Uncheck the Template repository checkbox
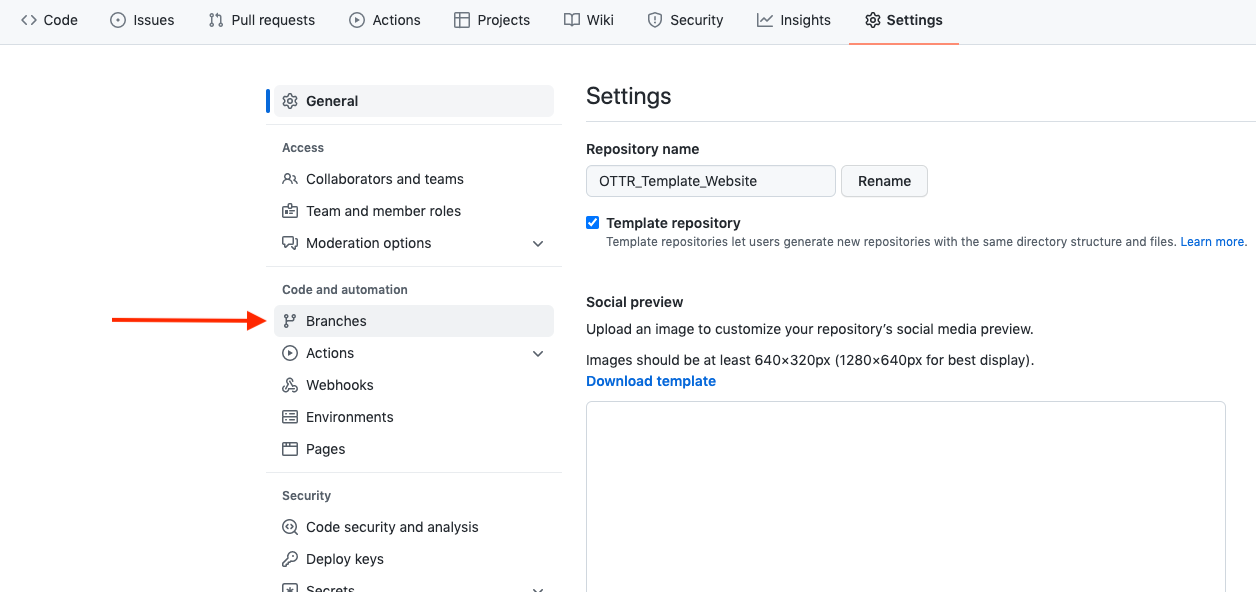 pos(592,222)
